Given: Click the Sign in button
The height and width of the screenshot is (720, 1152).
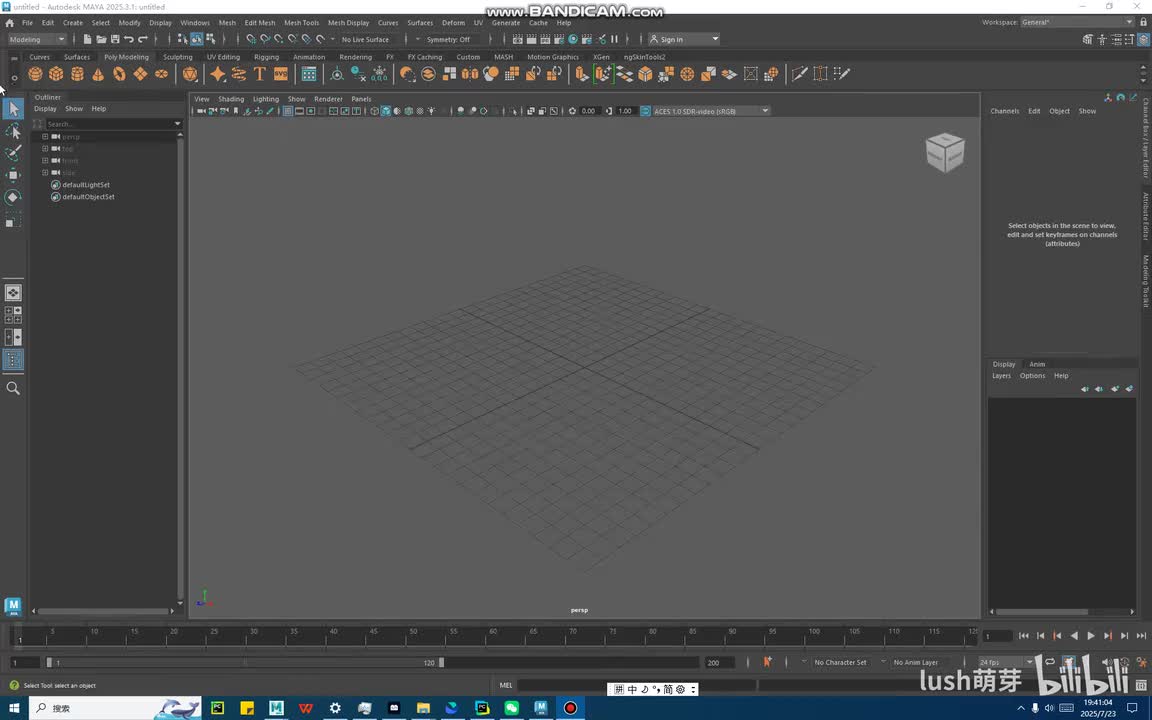Looking at the screenshot, I should click(x=672, y=39).
